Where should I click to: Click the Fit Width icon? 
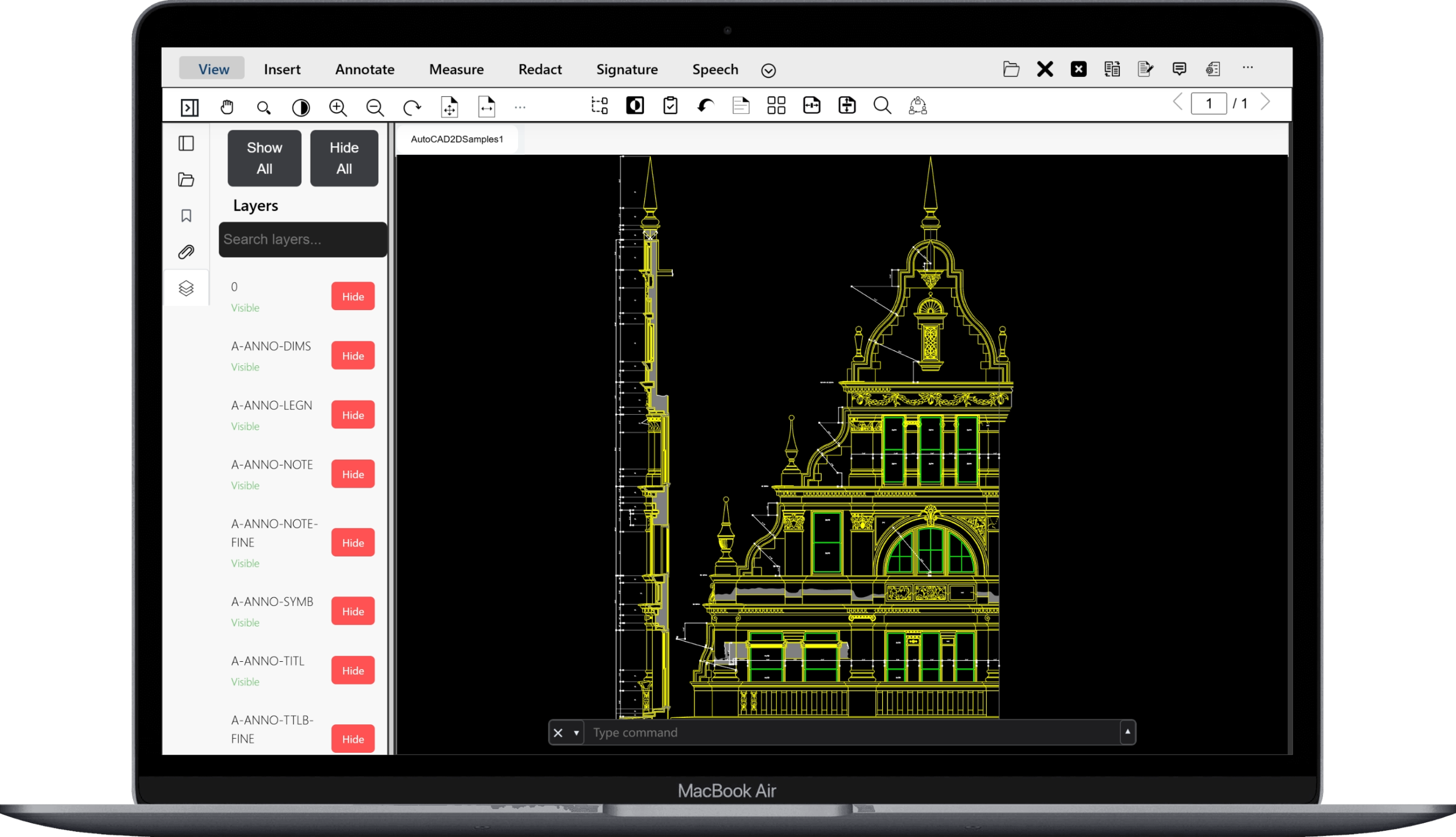click(x=486, y=107)
